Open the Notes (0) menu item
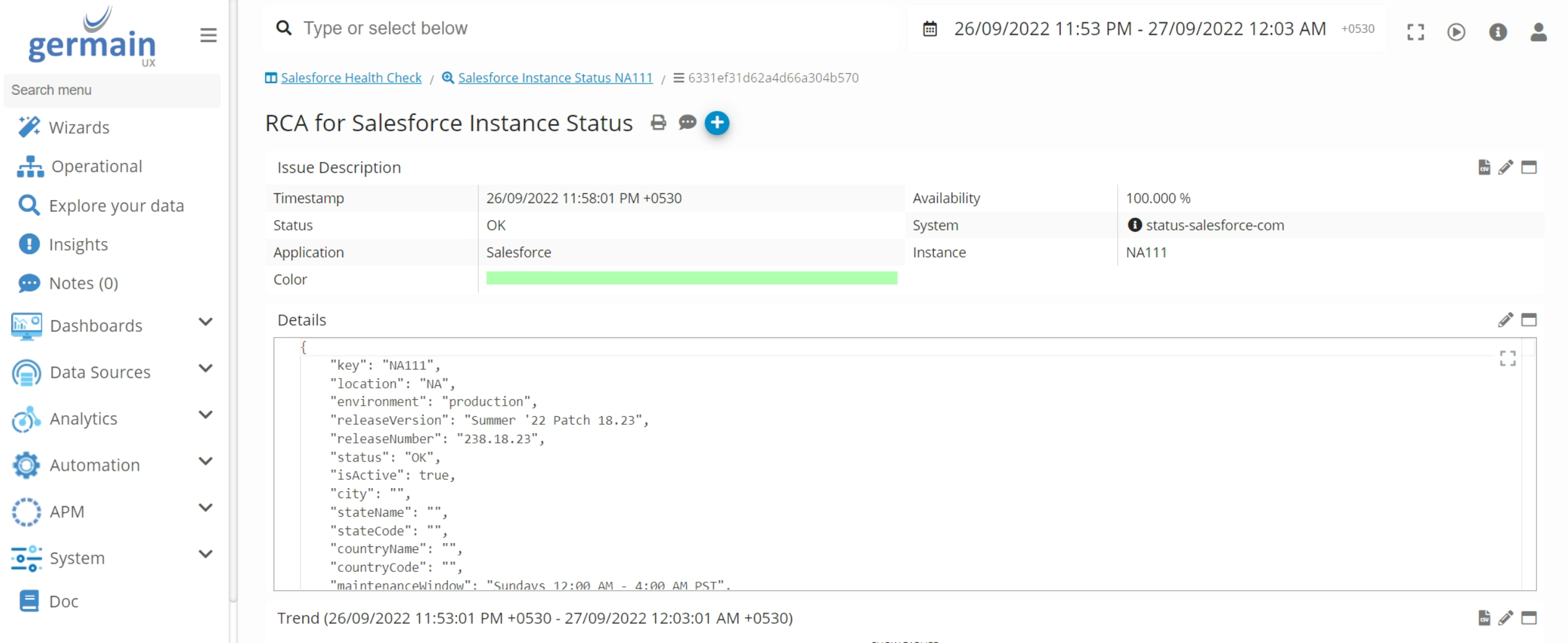The width and height of the screenshot is (1568, 643). tap(82, 283)
